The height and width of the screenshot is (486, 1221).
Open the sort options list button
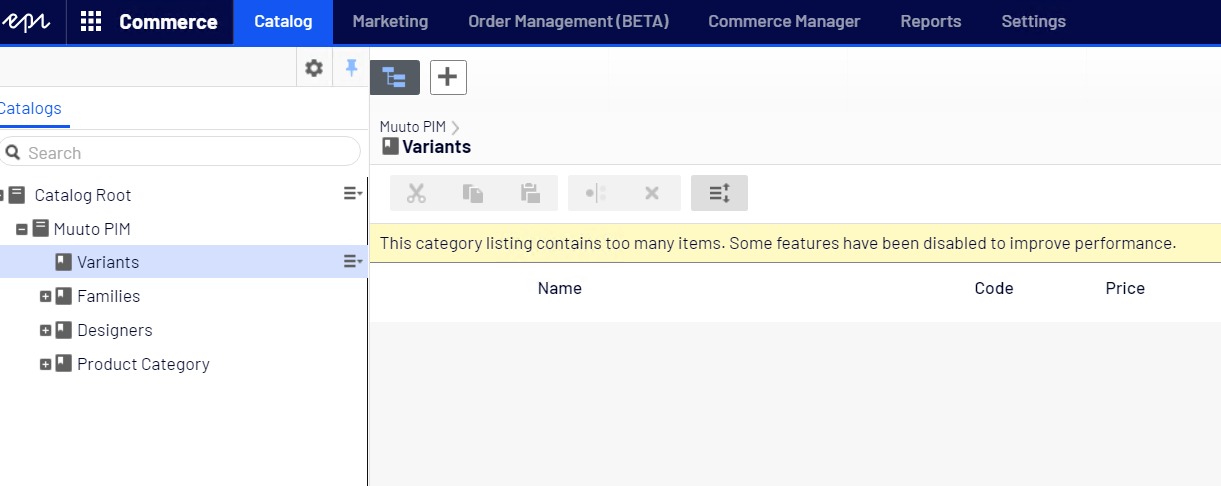point(719,193)
